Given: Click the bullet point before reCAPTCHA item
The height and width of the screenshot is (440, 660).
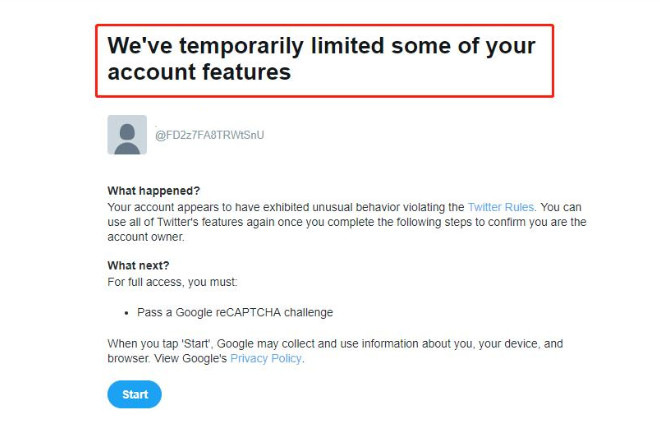Looking at the screenshot, I should pos(126,313).
